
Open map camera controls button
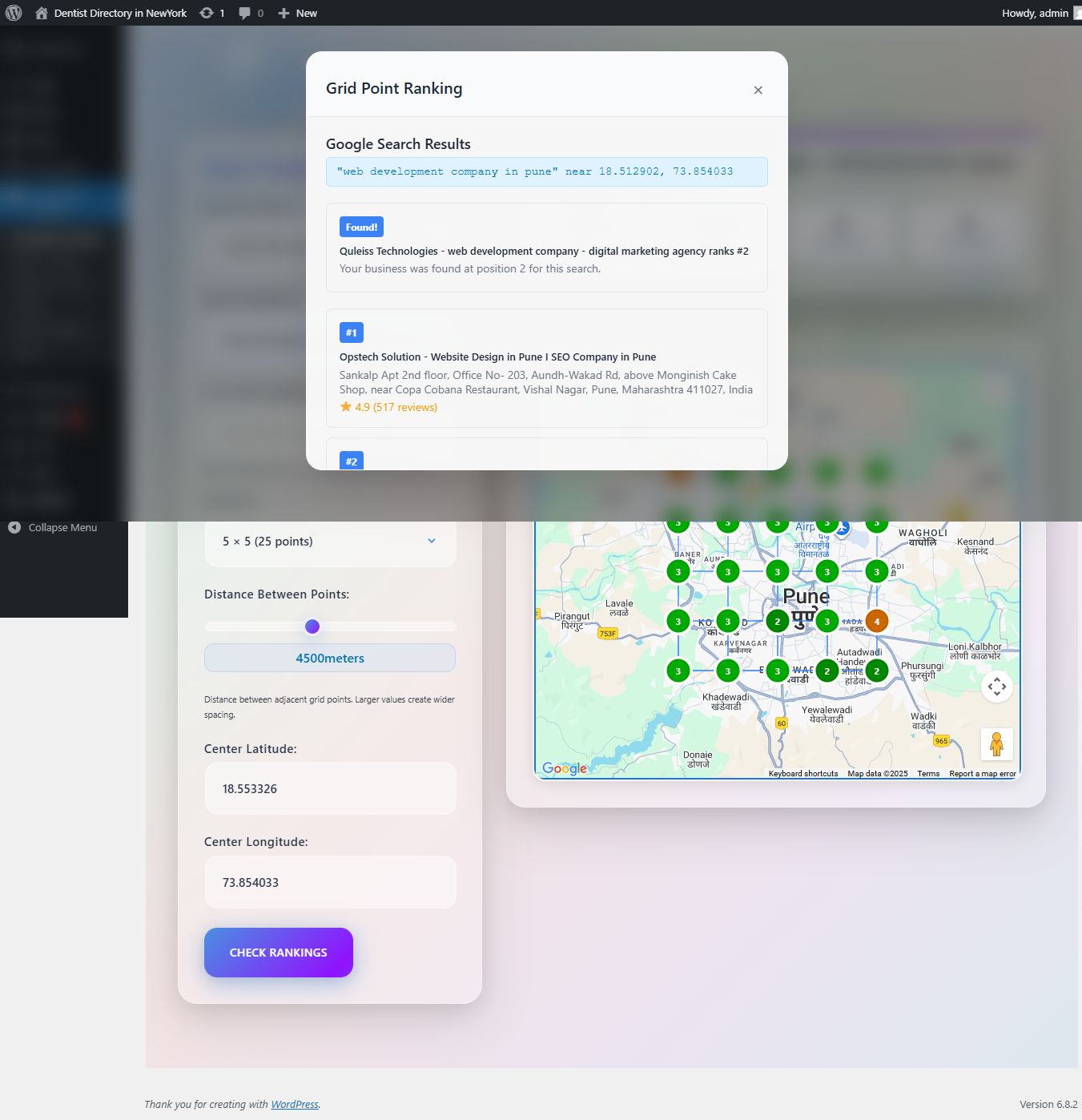997,687
